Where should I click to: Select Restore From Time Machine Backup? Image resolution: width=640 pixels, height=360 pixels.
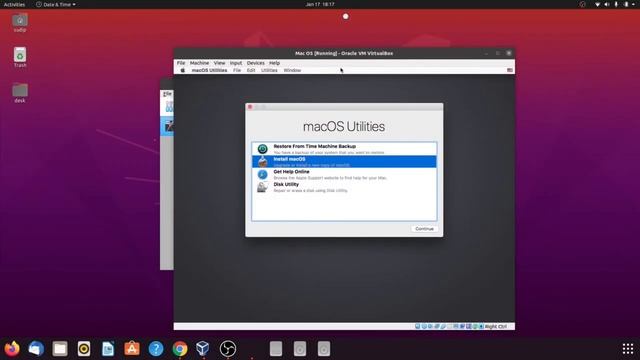pyautogui.click(x=344, y=149)
